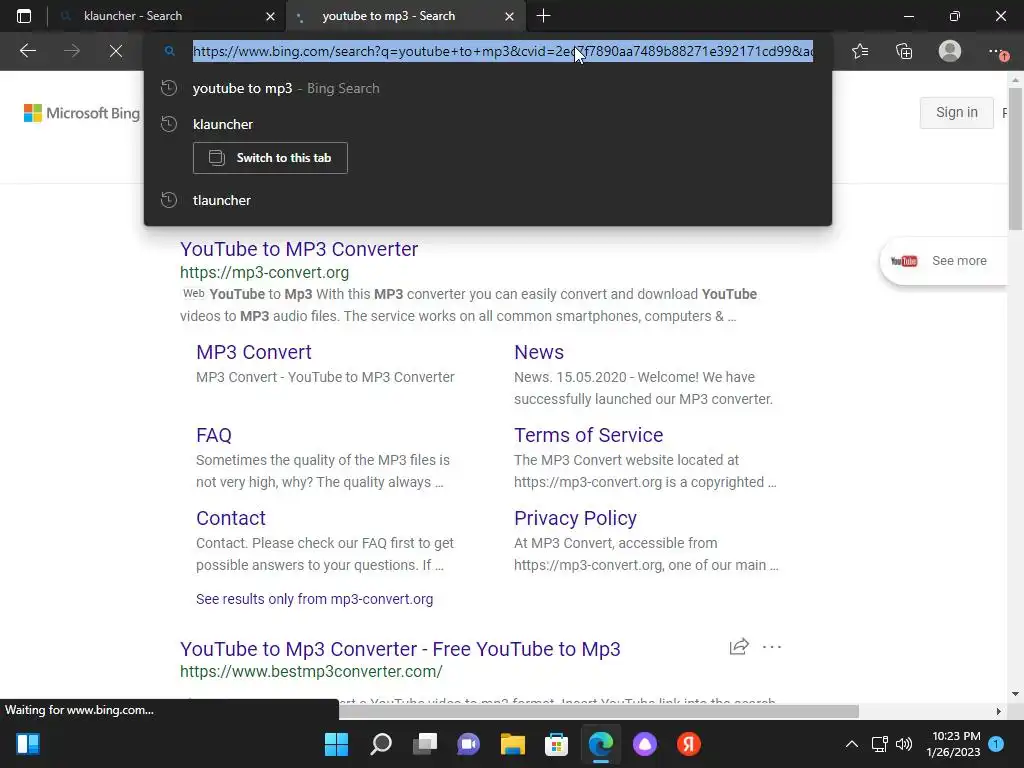
Task: Open the Favorites star icon
Action: [860, 51]
